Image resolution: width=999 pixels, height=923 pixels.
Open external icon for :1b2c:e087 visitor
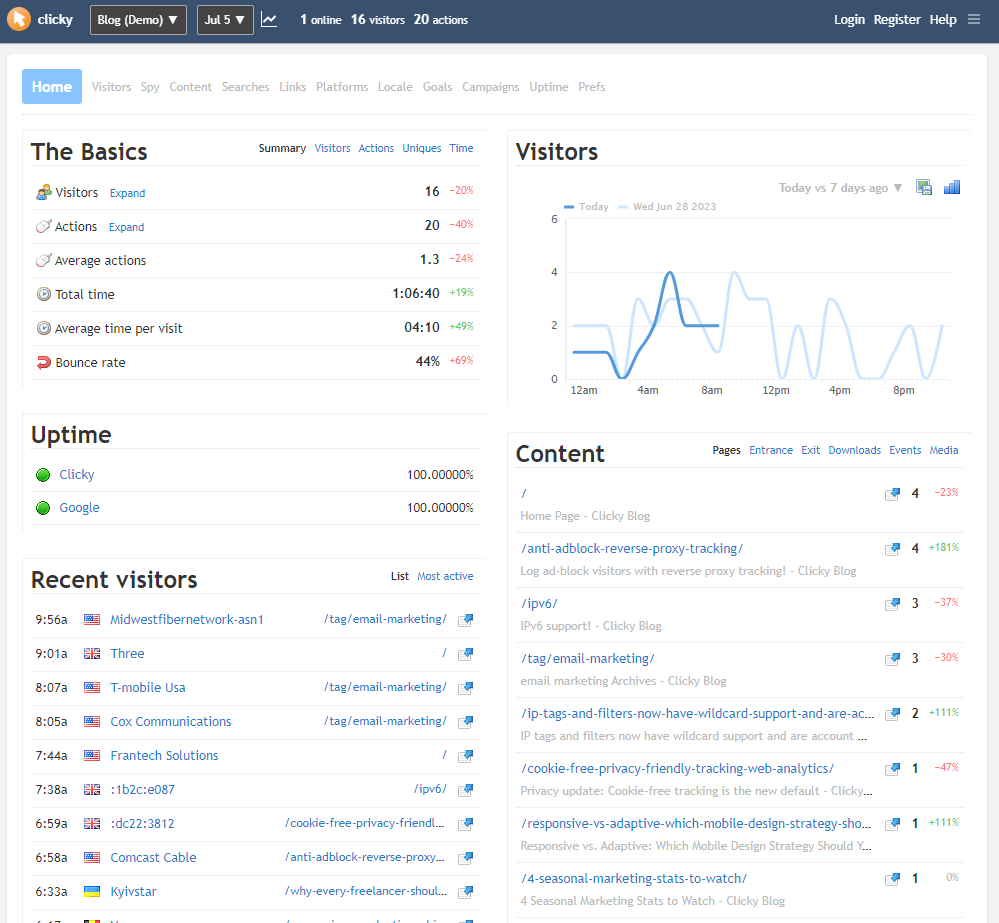(466, 789)
